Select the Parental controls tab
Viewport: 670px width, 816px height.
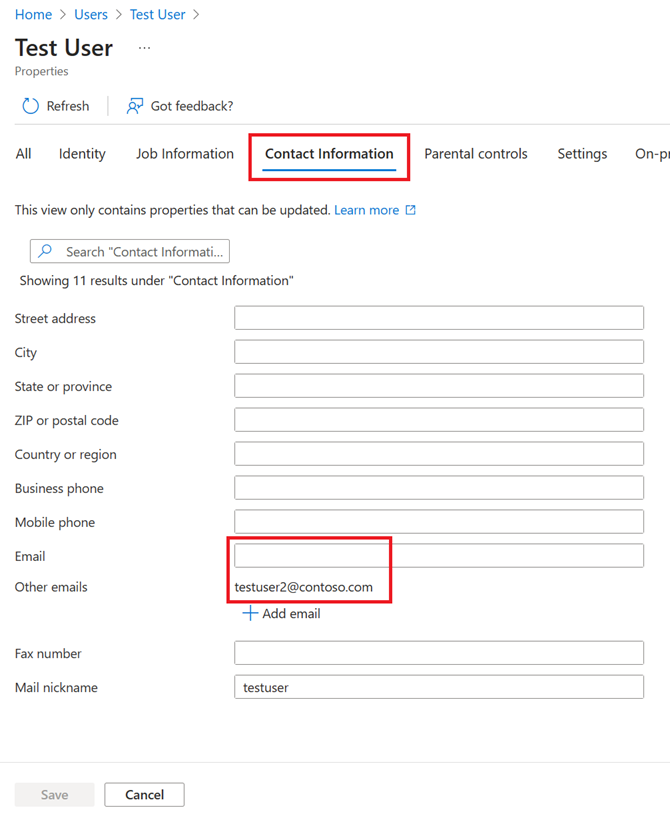click(476, 154)
